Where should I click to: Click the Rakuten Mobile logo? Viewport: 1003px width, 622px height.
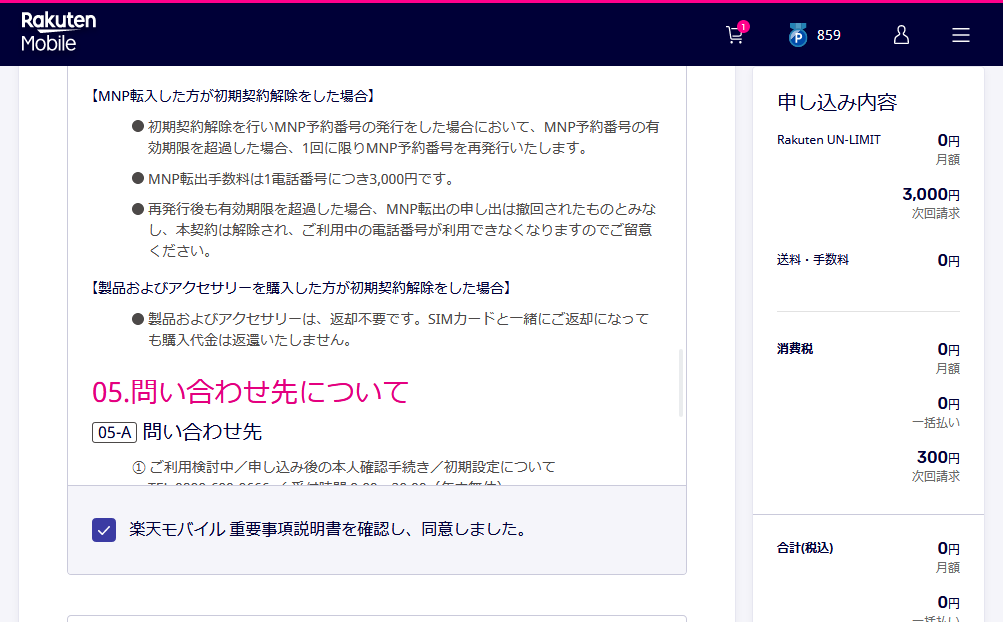[58, 31]
